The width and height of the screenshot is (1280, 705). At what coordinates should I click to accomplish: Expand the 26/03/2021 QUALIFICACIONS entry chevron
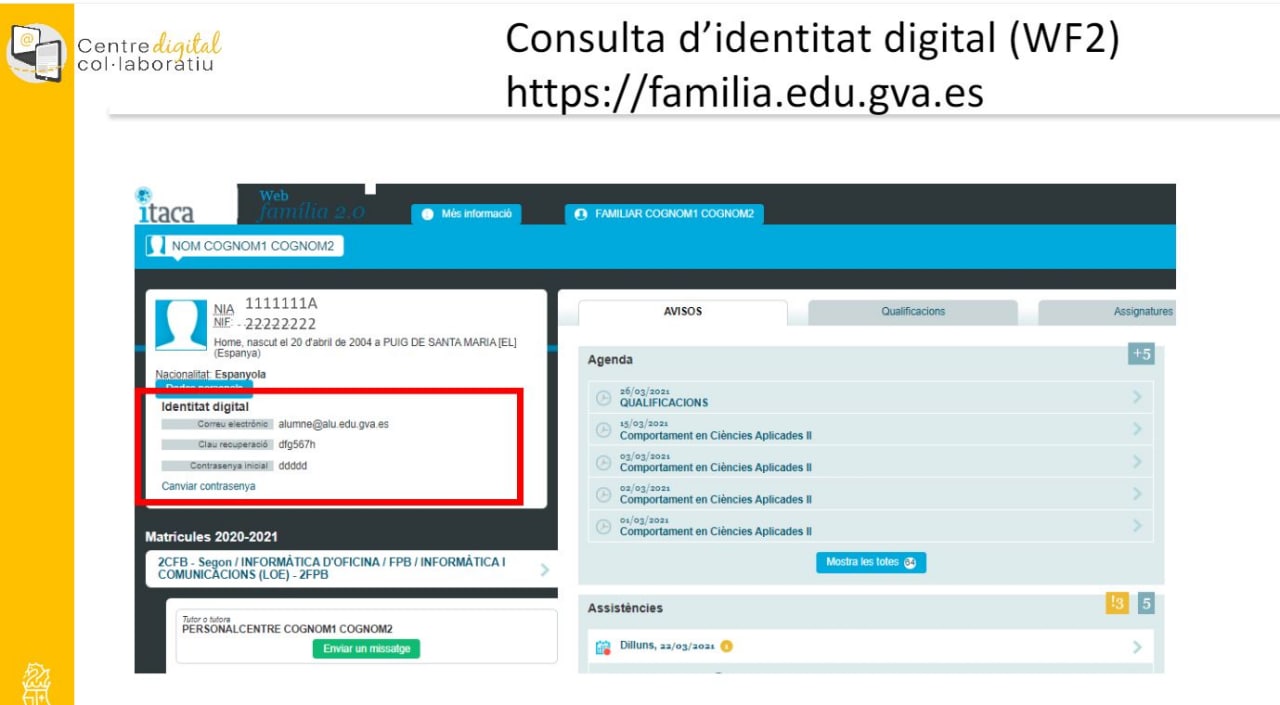coord(1137,397)
